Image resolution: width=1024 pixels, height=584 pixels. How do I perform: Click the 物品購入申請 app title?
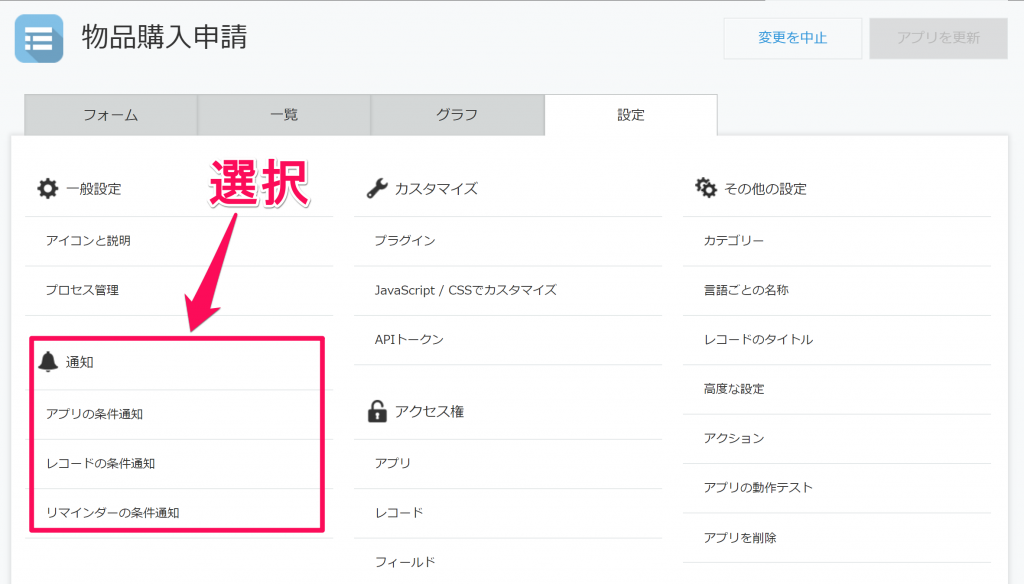(165, 37)
